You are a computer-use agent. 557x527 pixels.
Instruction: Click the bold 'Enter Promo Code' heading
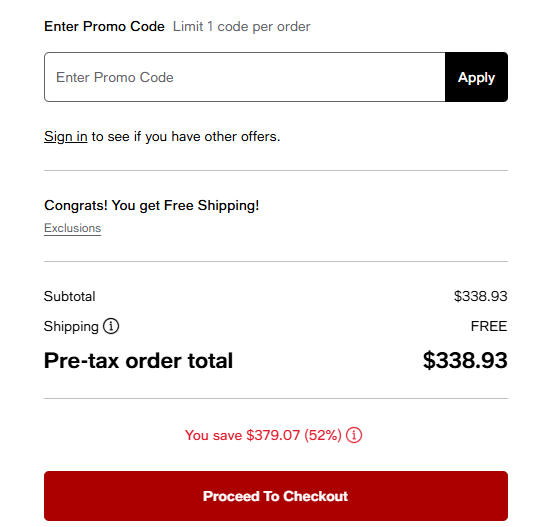coord(104,27)
